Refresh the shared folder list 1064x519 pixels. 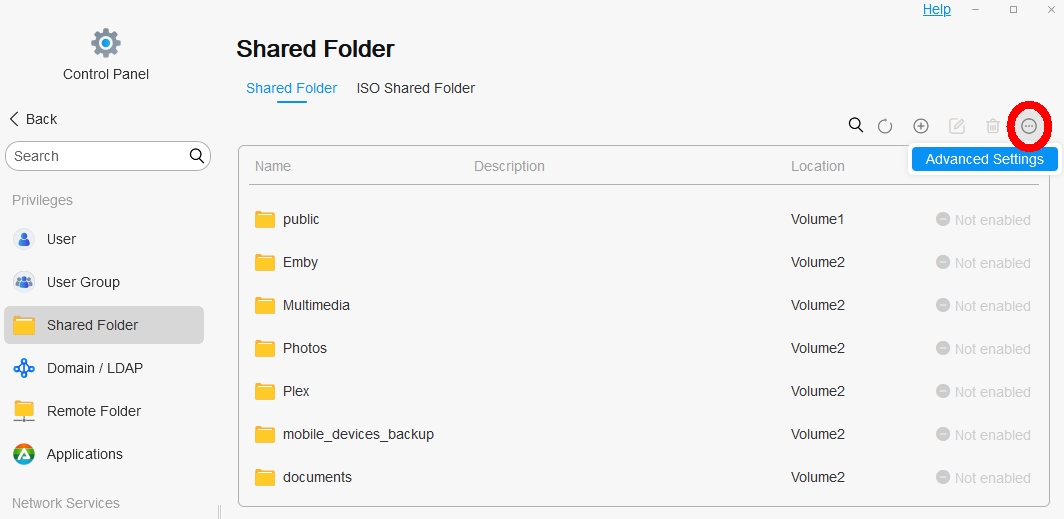885,126
